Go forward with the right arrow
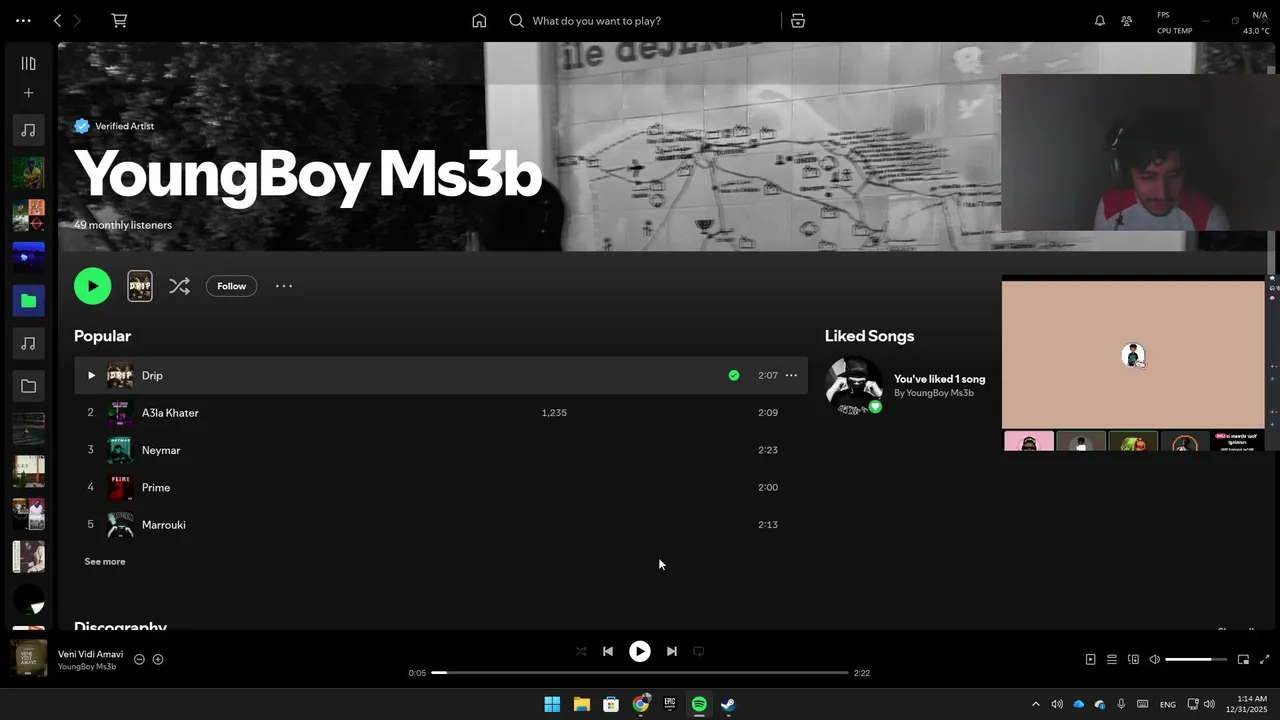This screenshot has width=1280, height=720. pos(77,20)
